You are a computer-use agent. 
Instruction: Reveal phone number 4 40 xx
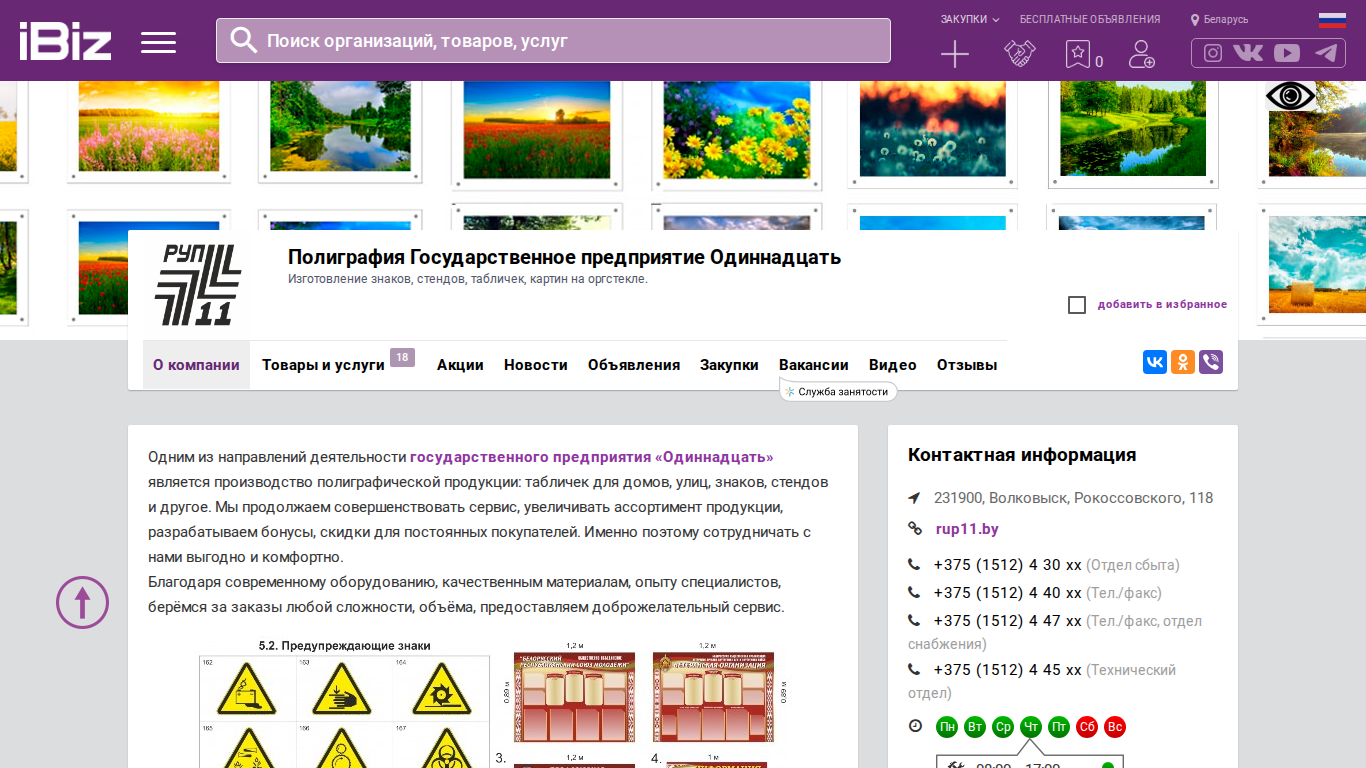pos(1008,593)
